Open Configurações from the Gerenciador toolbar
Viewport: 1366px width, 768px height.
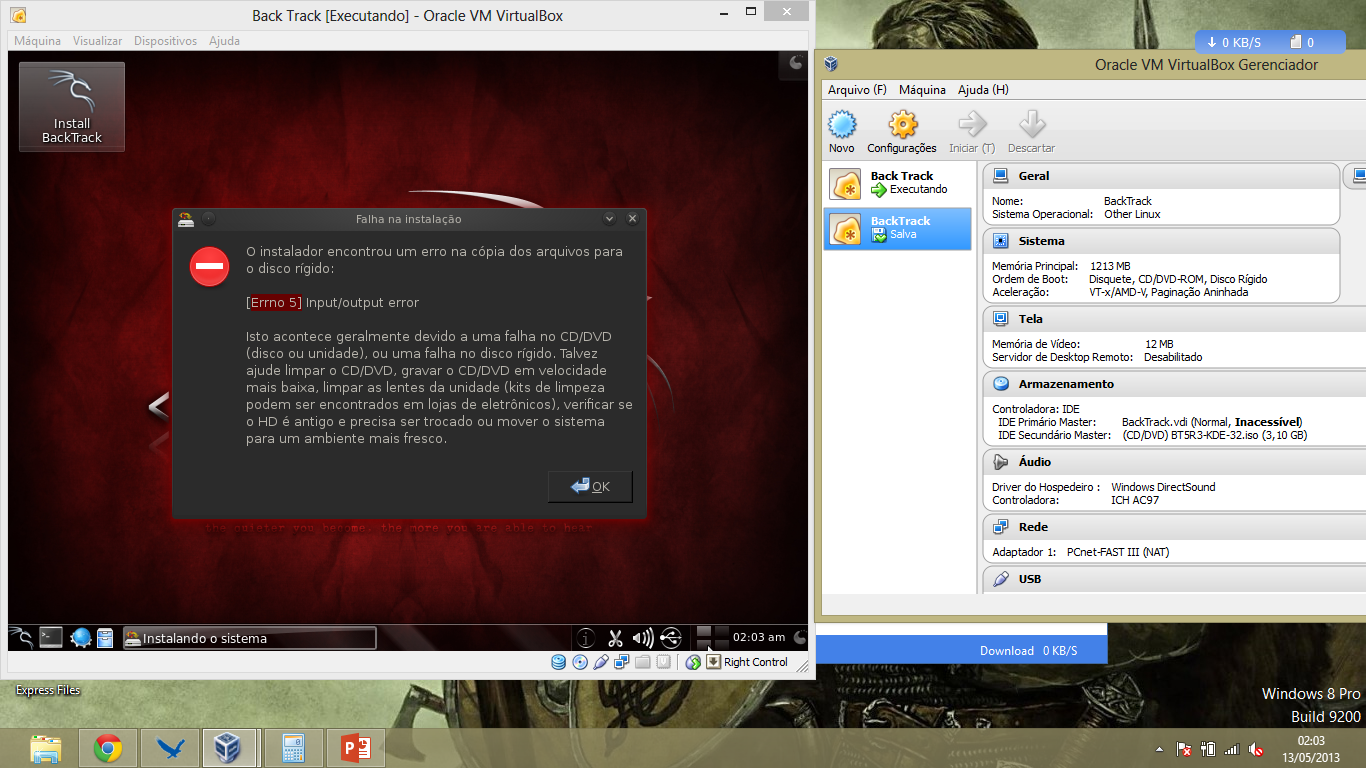tap(902, 132)
